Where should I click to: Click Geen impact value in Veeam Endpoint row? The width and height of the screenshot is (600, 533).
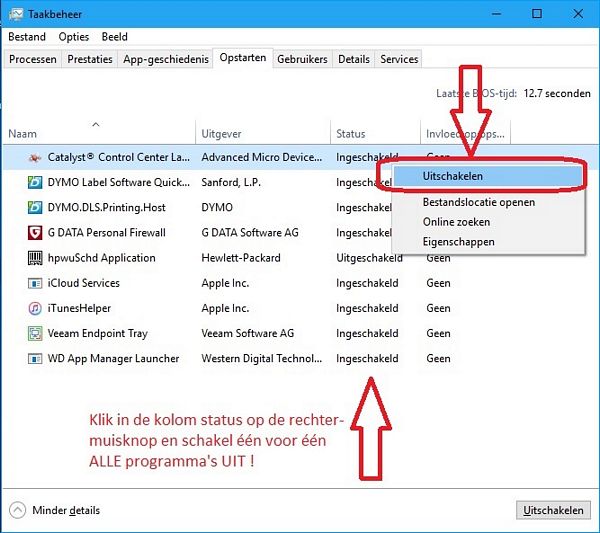click(x=438, y=334)
